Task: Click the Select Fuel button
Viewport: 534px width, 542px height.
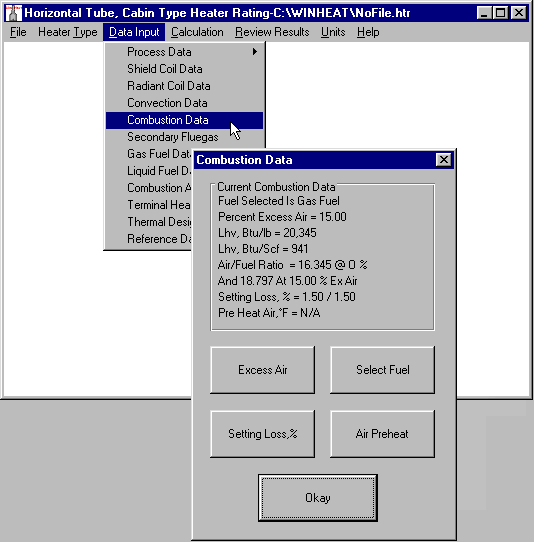Action: [383, 370]
